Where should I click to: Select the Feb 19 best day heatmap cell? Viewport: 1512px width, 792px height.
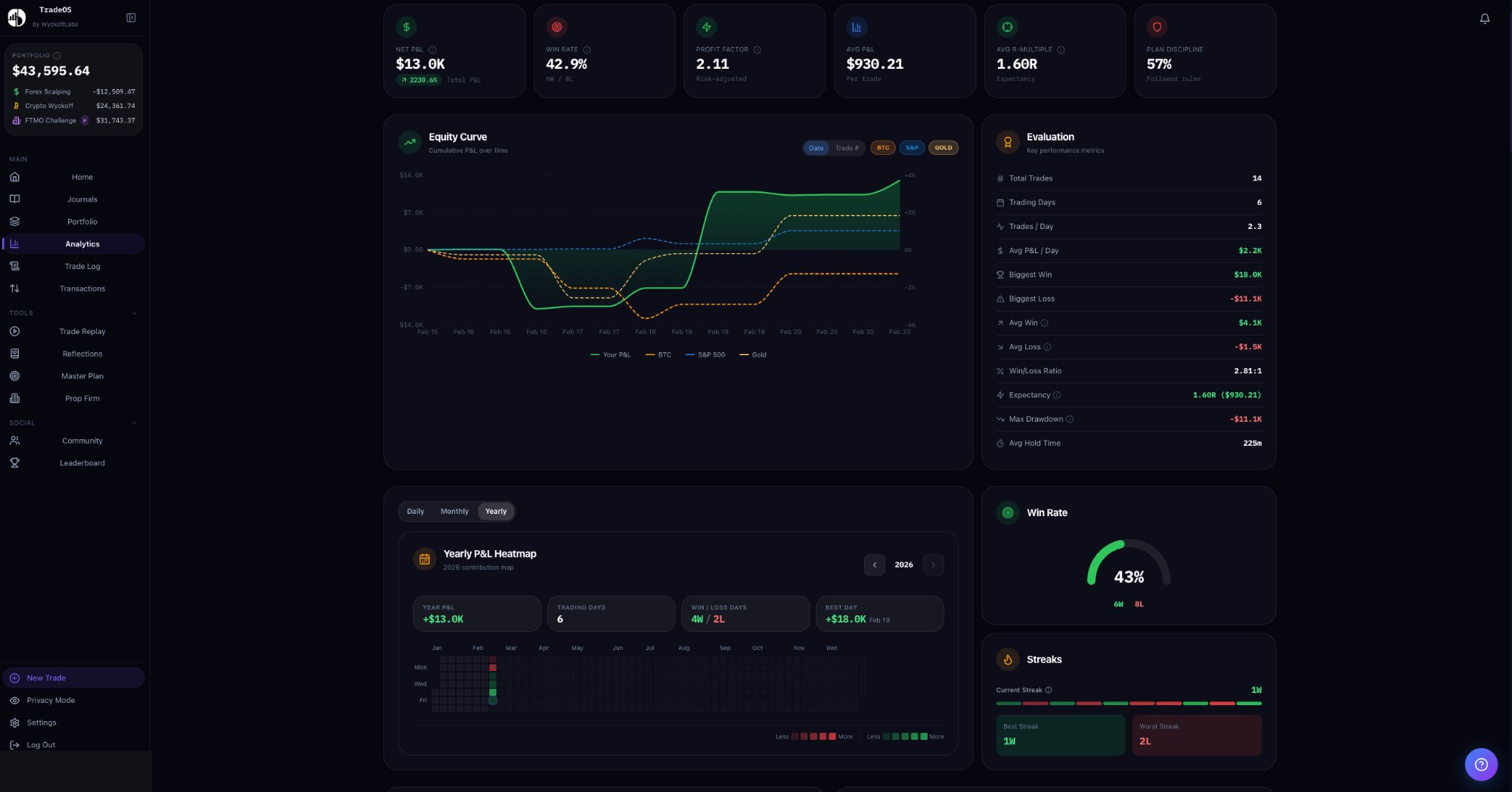tap(493, 691)
